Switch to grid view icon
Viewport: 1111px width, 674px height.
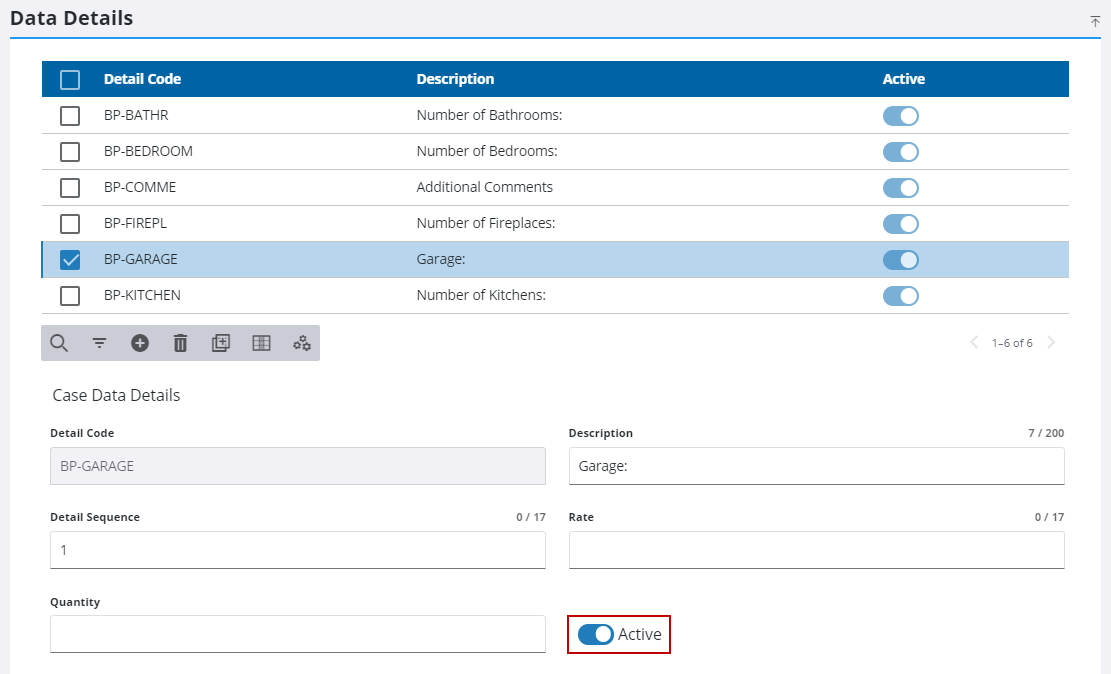(x=261, y=343)
